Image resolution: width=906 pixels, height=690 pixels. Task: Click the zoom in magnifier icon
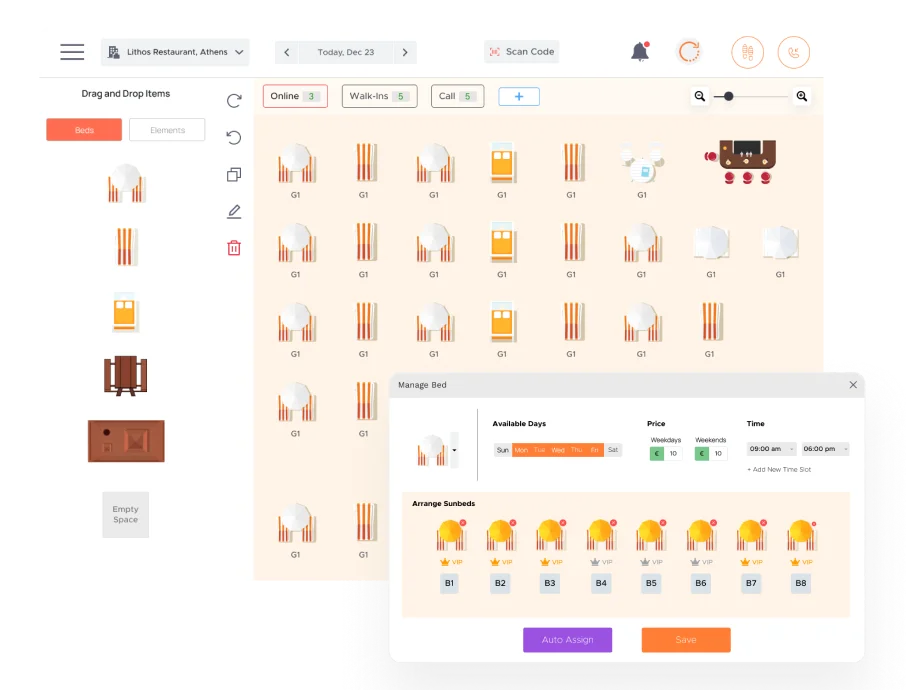tap(801, 96)
